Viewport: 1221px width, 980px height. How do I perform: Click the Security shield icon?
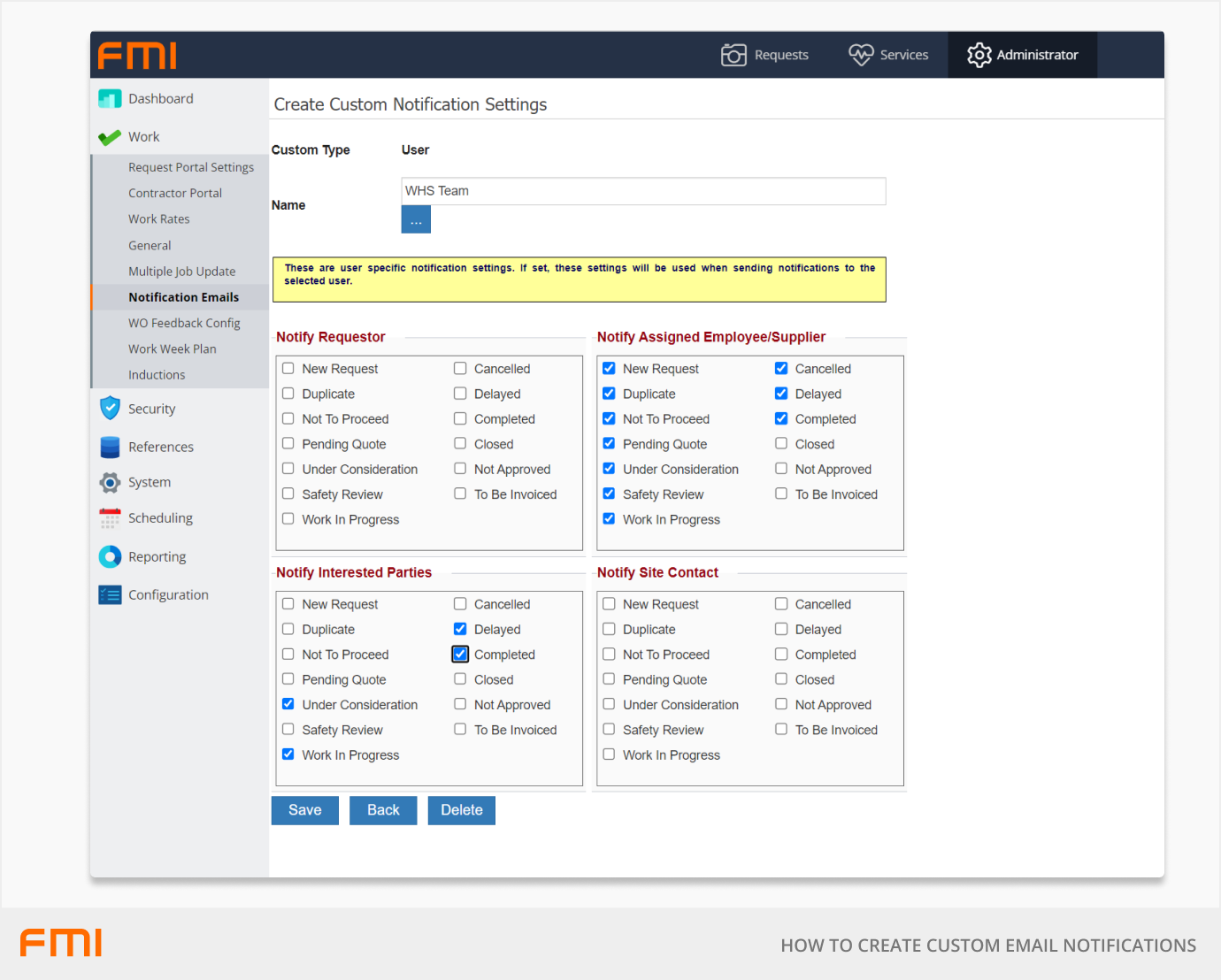[110, 408]
